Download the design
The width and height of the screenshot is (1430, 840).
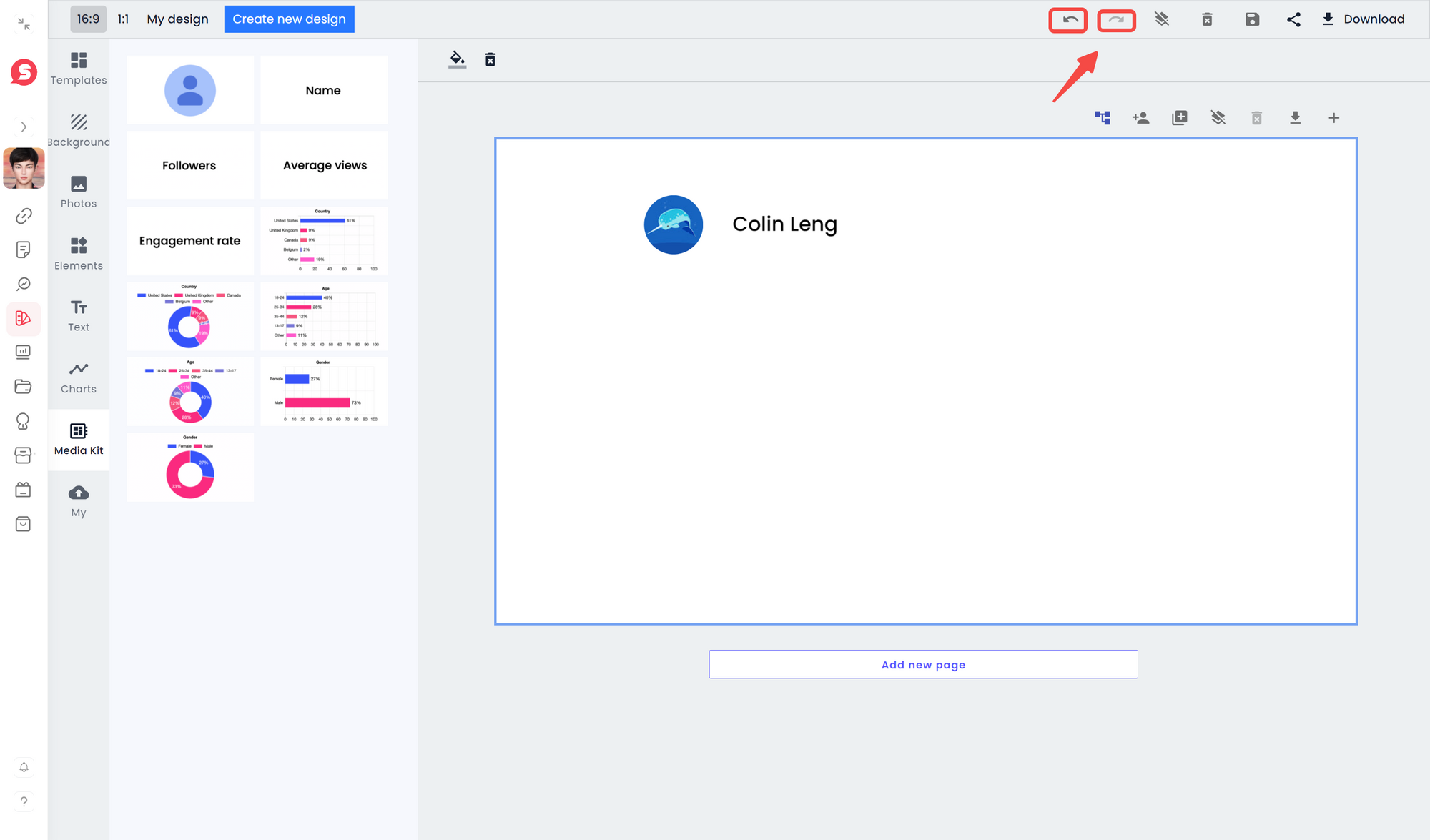coord(1363,19)
